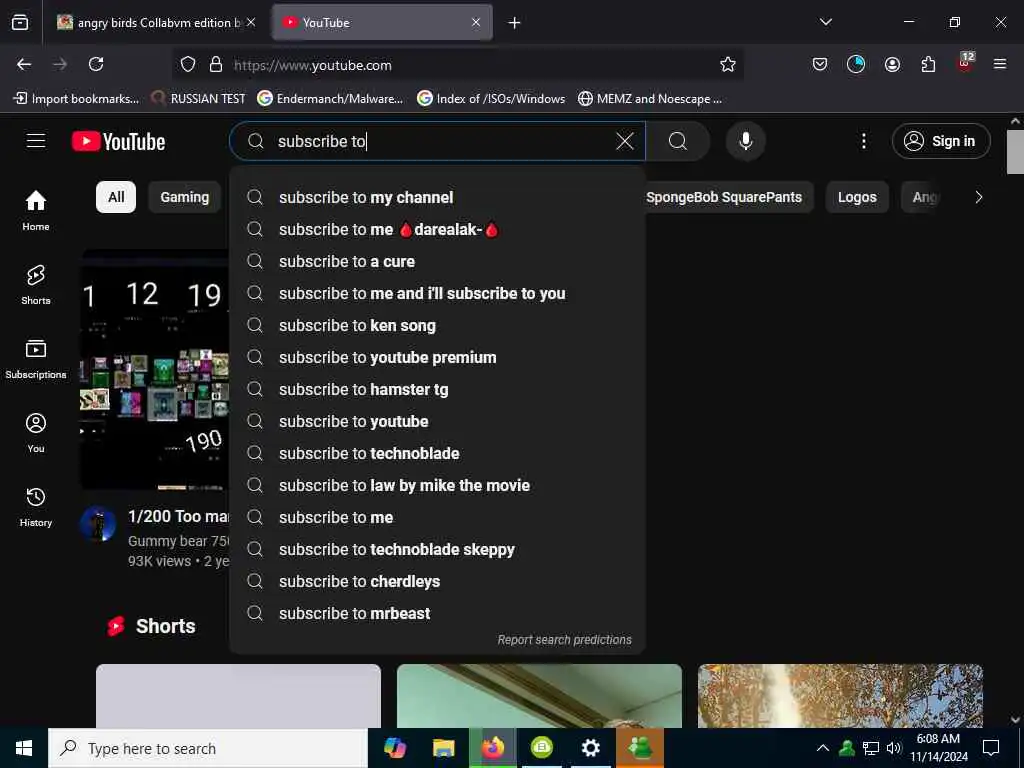Open the Windows Start menu
1024x768 pixels.
click(24, 748)
